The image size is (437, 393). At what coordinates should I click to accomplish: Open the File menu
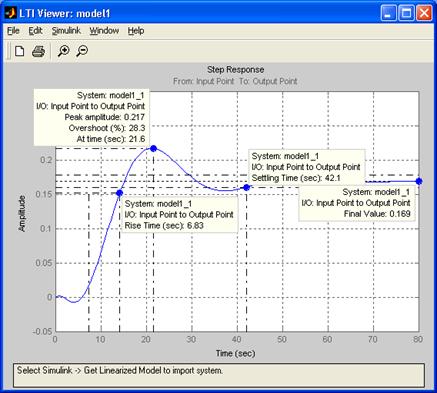point(13,31)
